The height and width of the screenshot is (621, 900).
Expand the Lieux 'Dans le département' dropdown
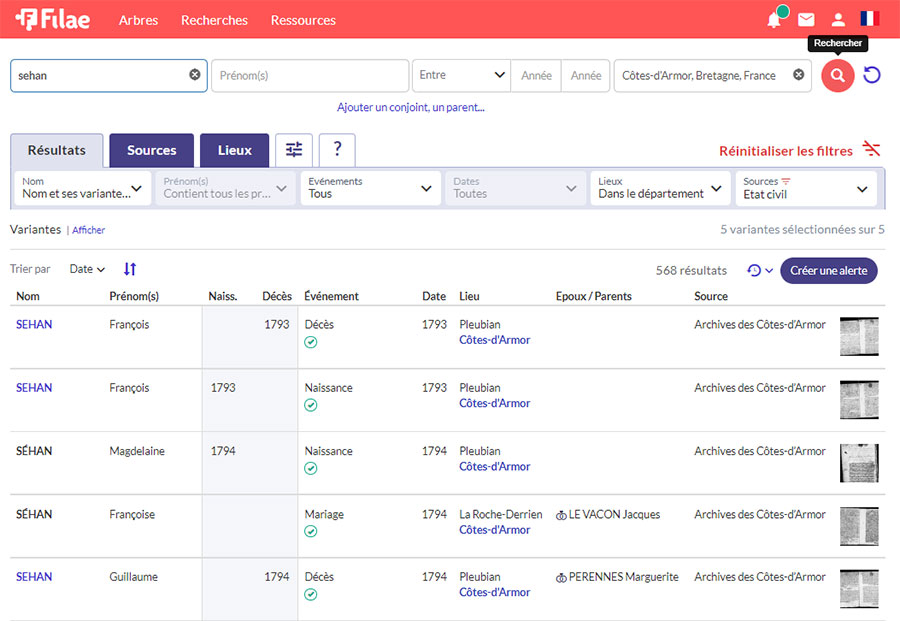tap(661, 188)
